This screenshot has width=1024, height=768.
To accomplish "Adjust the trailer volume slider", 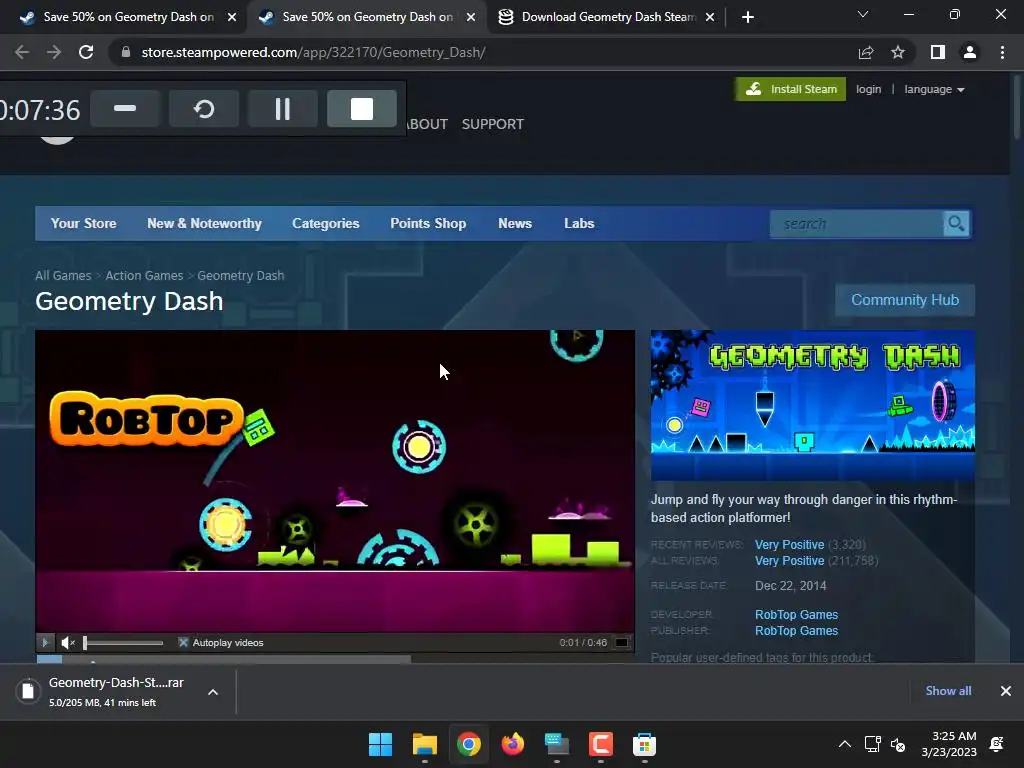I will coord(123,643).
